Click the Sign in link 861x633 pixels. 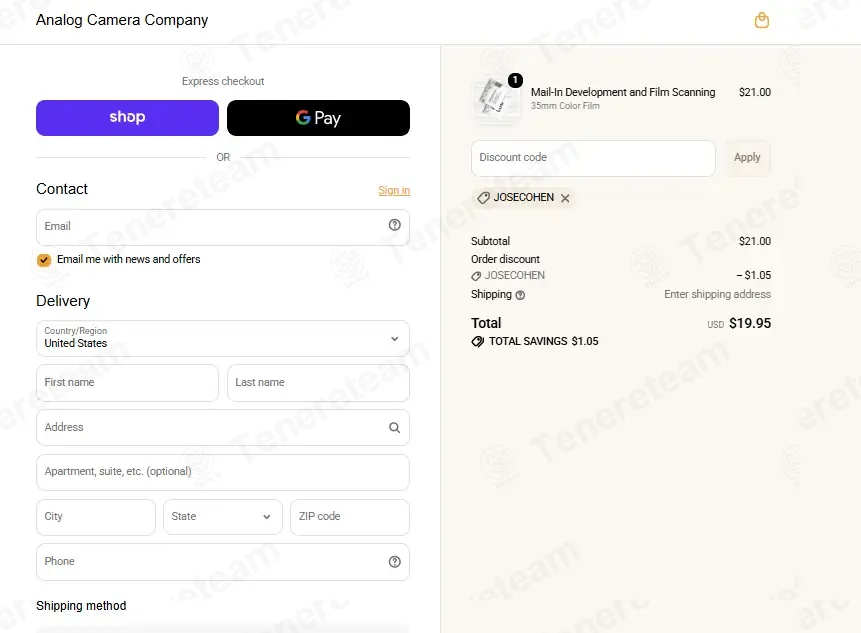click(x=394, y=190)
